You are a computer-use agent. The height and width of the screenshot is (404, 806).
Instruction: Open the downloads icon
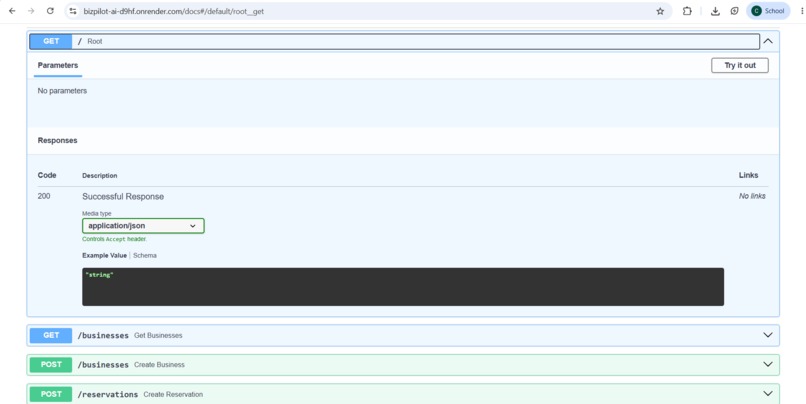coord(715,11)
